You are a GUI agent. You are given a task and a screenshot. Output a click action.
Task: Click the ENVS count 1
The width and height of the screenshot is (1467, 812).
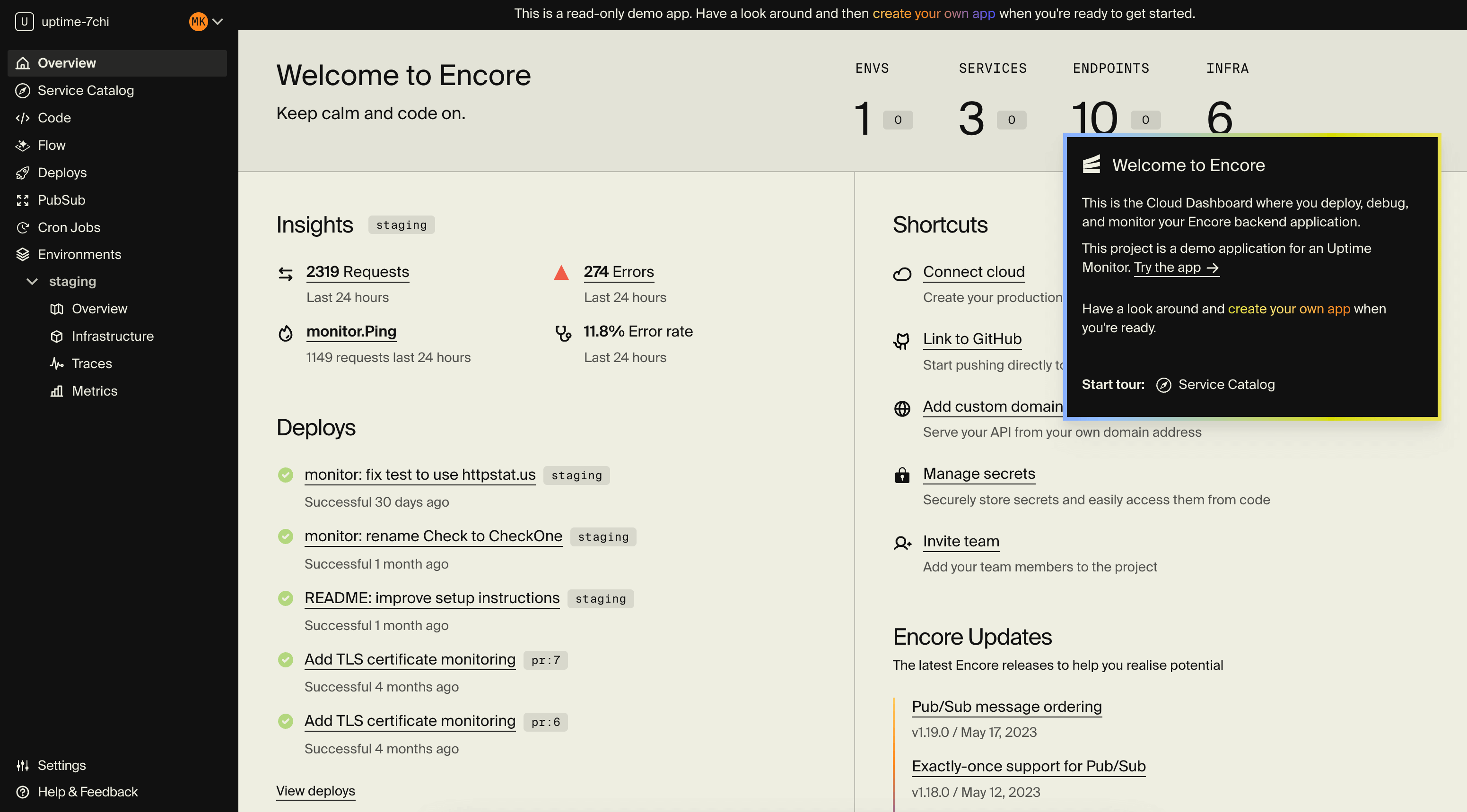click(x=864, y=118)
